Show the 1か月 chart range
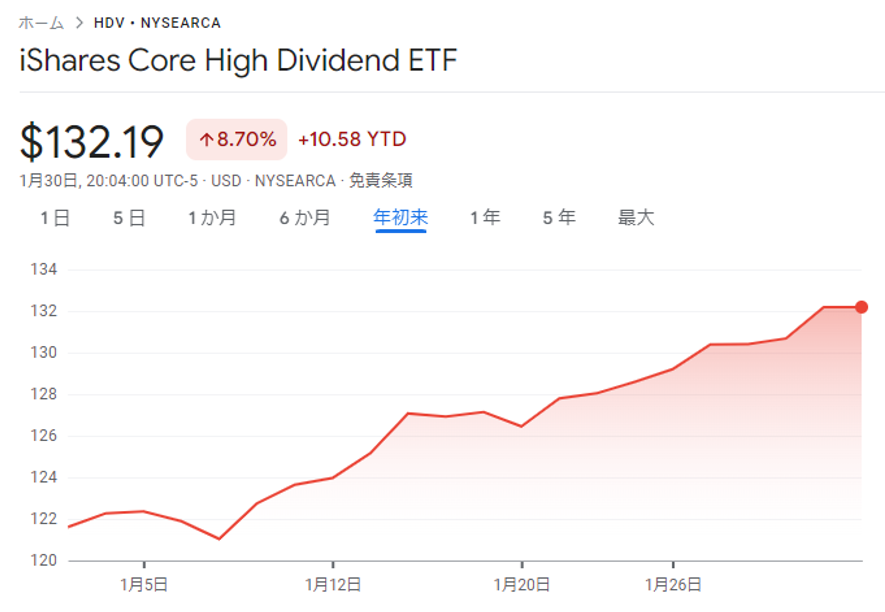Image resolution: width=885 pixels, height=612 pixels. (212, 217)
